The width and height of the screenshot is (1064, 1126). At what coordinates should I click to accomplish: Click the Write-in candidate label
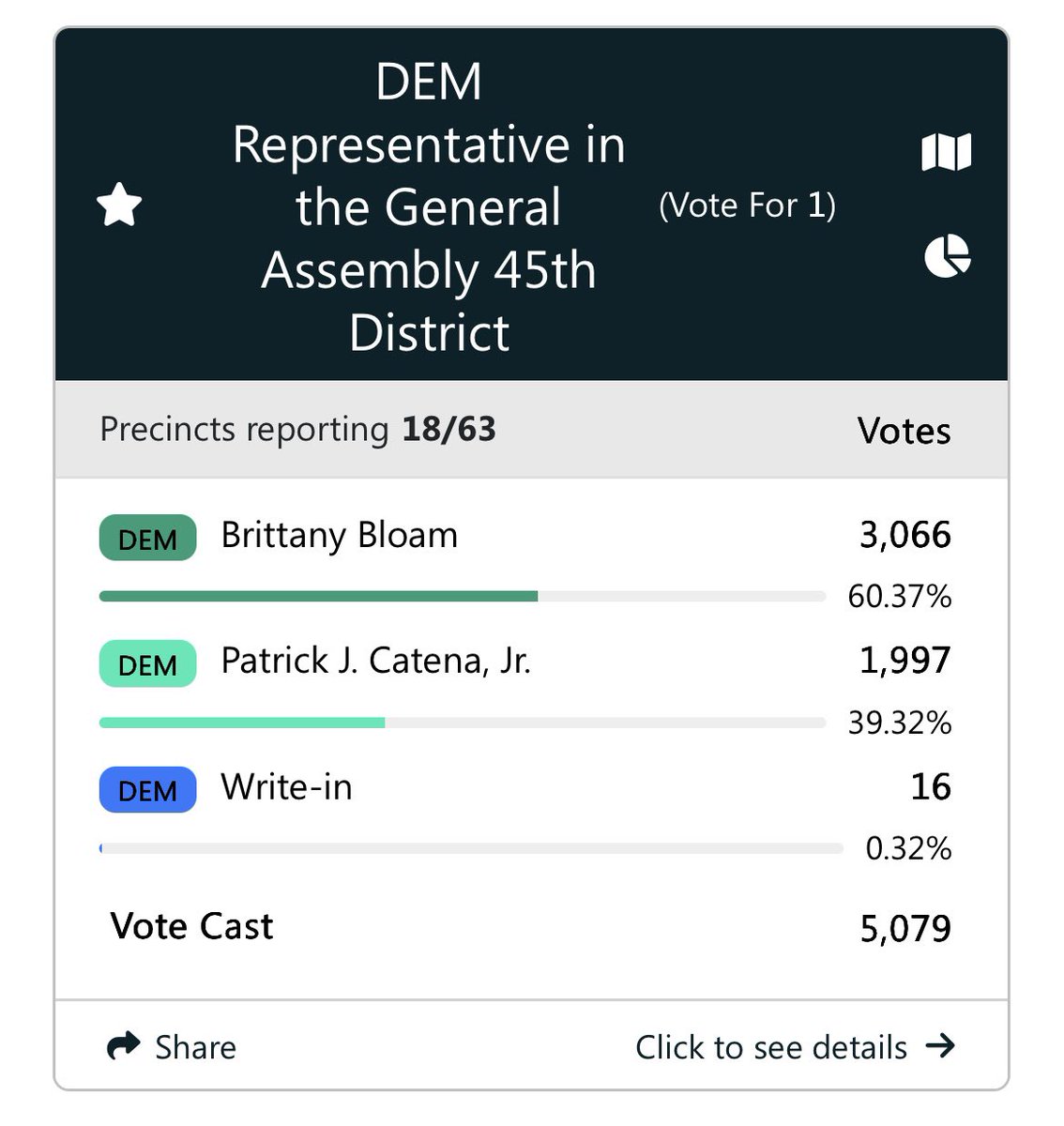[x=286, y=786]
